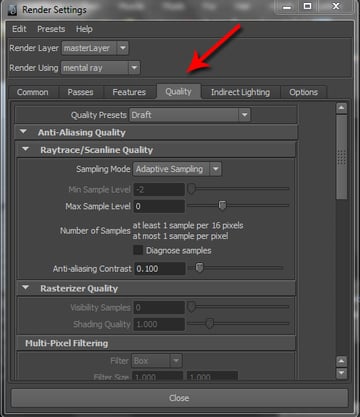This screenshot has height=417, width=360.
Task: Click the Max Sample Level field
Action: 159,206
